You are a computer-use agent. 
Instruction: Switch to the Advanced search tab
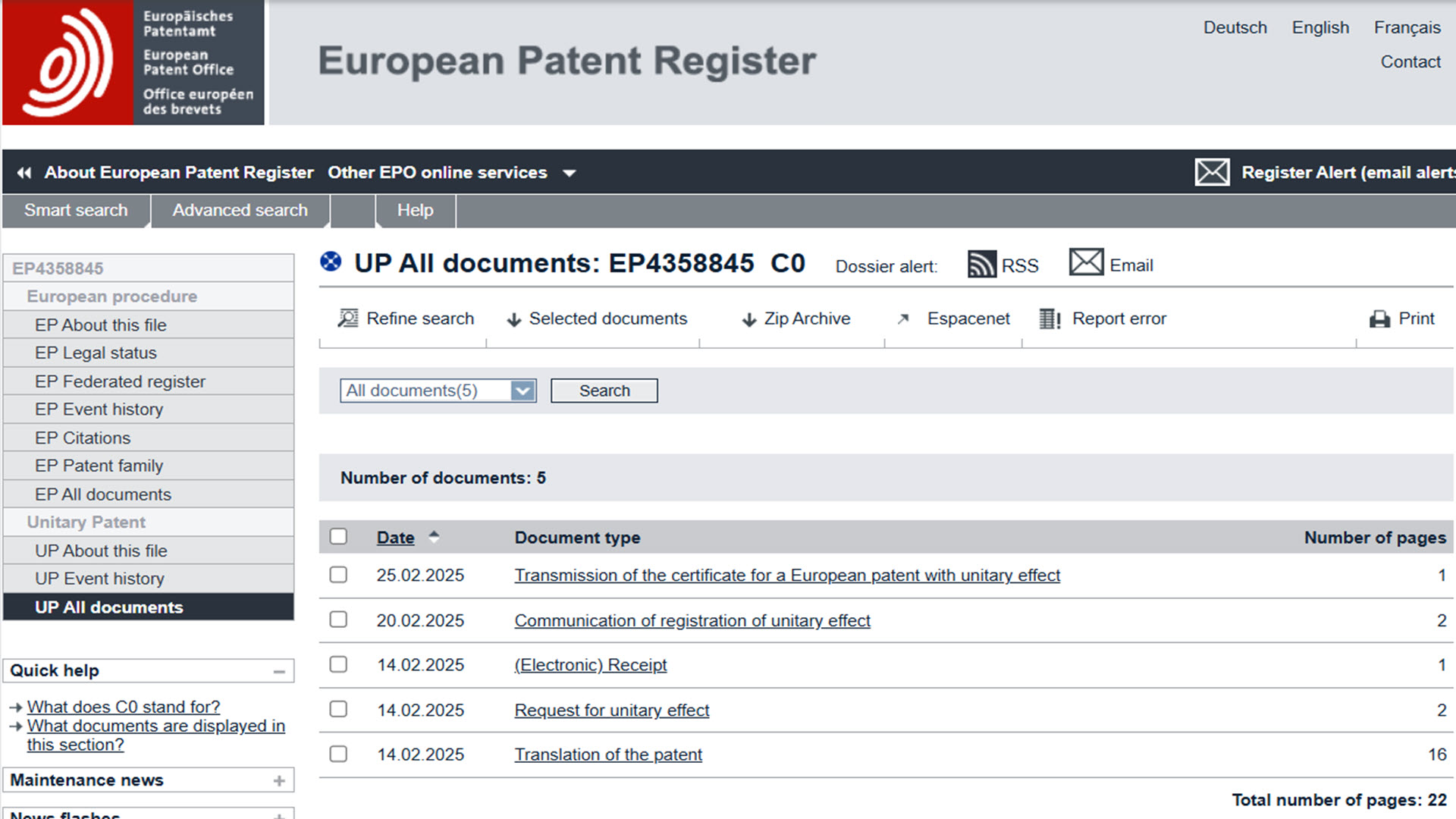240,211
